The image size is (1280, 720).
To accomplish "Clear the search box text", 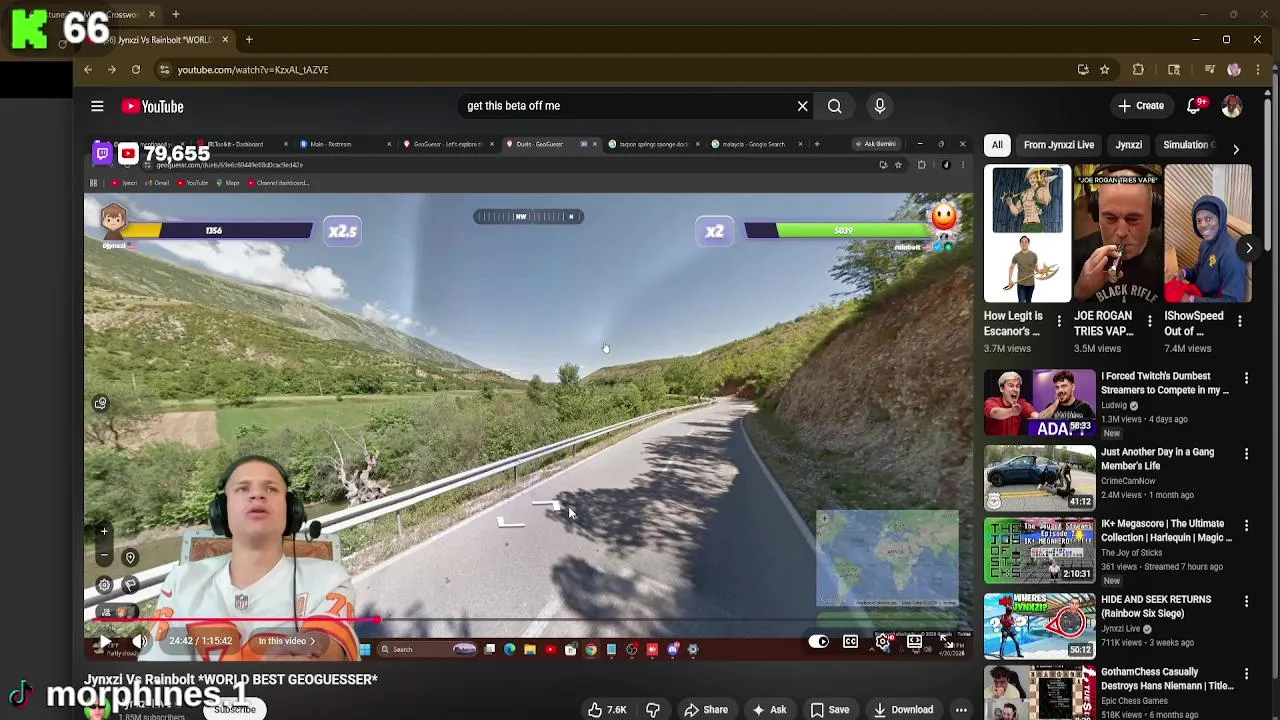I will point(802,106).
